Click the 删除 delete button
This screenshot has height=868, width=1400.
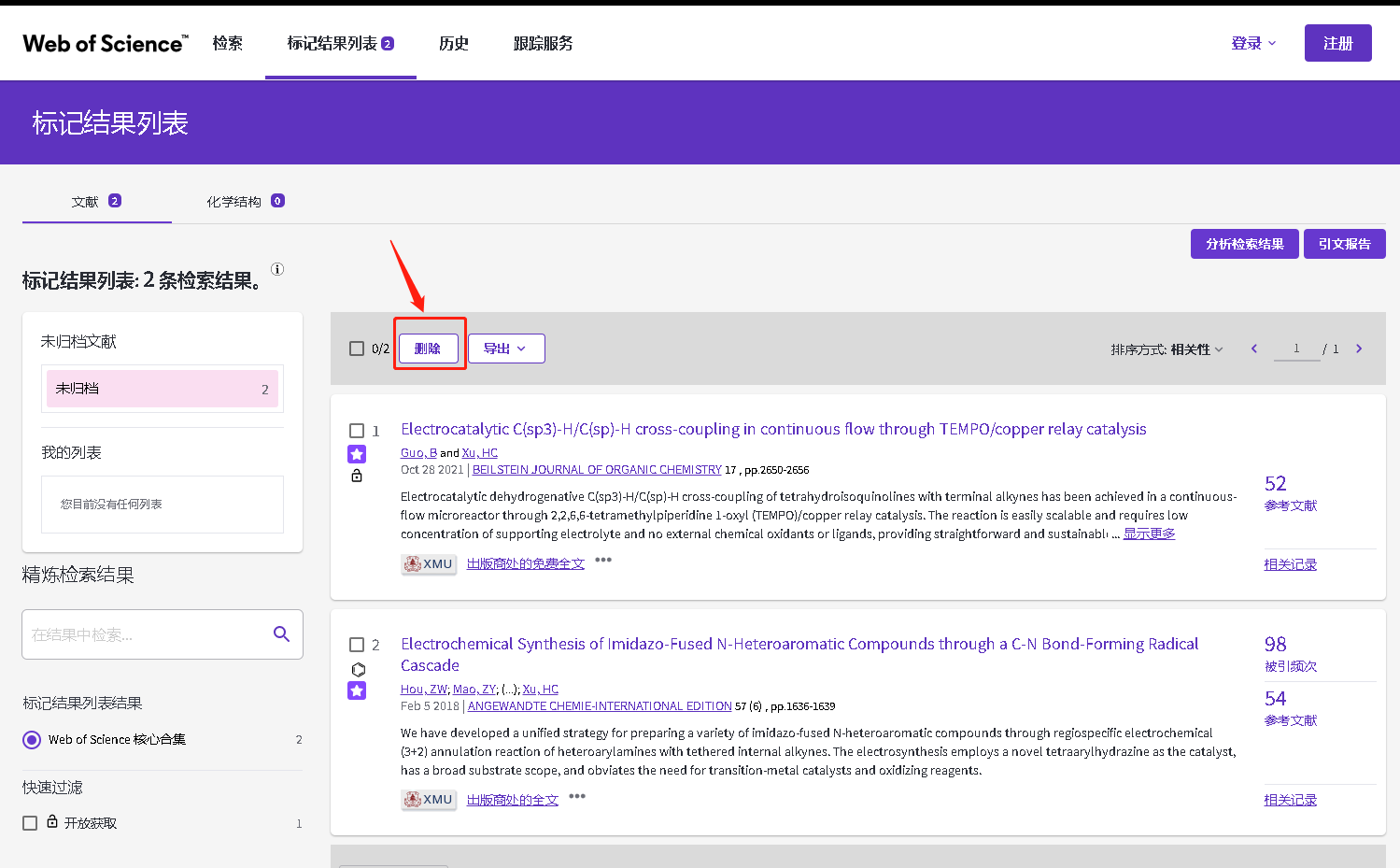coord(428,349)
